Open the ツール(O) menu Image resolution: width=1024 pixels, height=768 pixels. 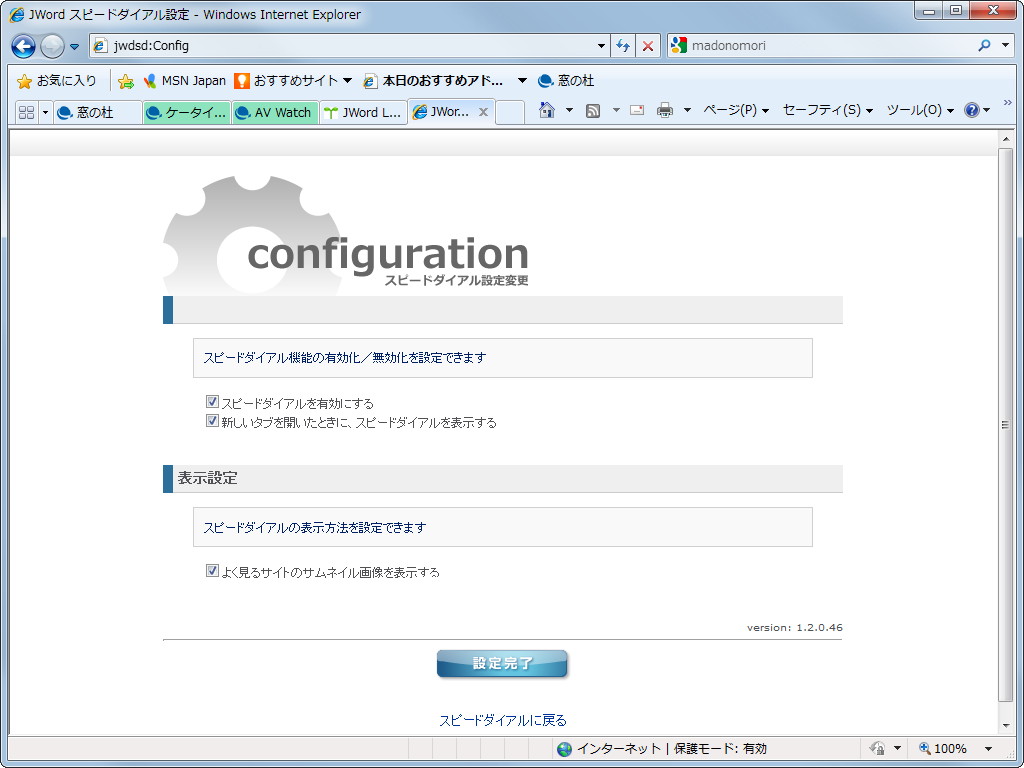point(920,110)
